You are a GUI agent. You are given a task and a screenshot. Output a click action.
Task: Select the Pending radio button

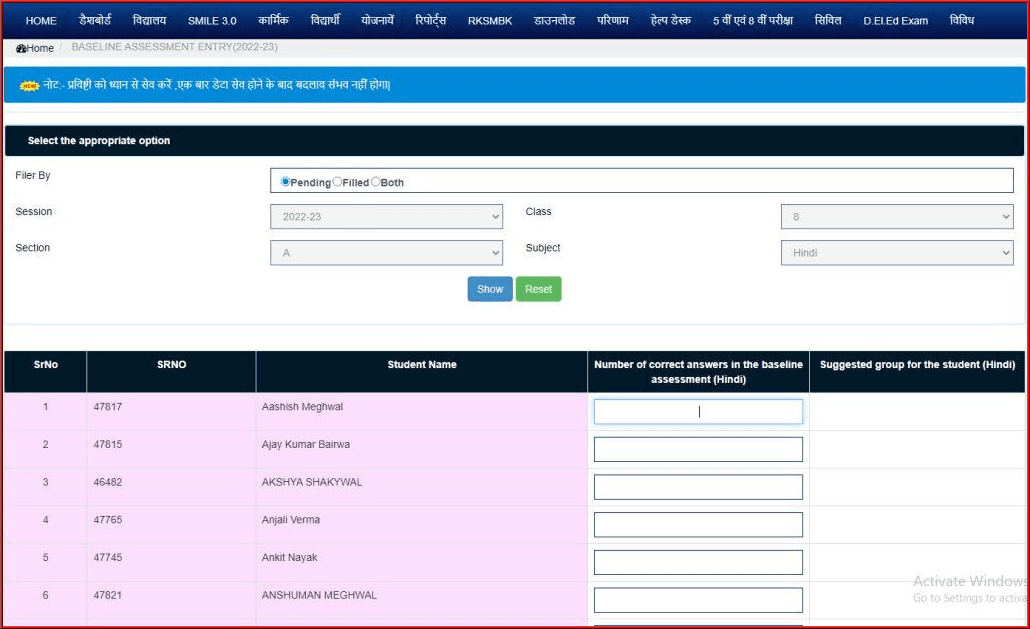pyautogui.click(x=285, y=182)
